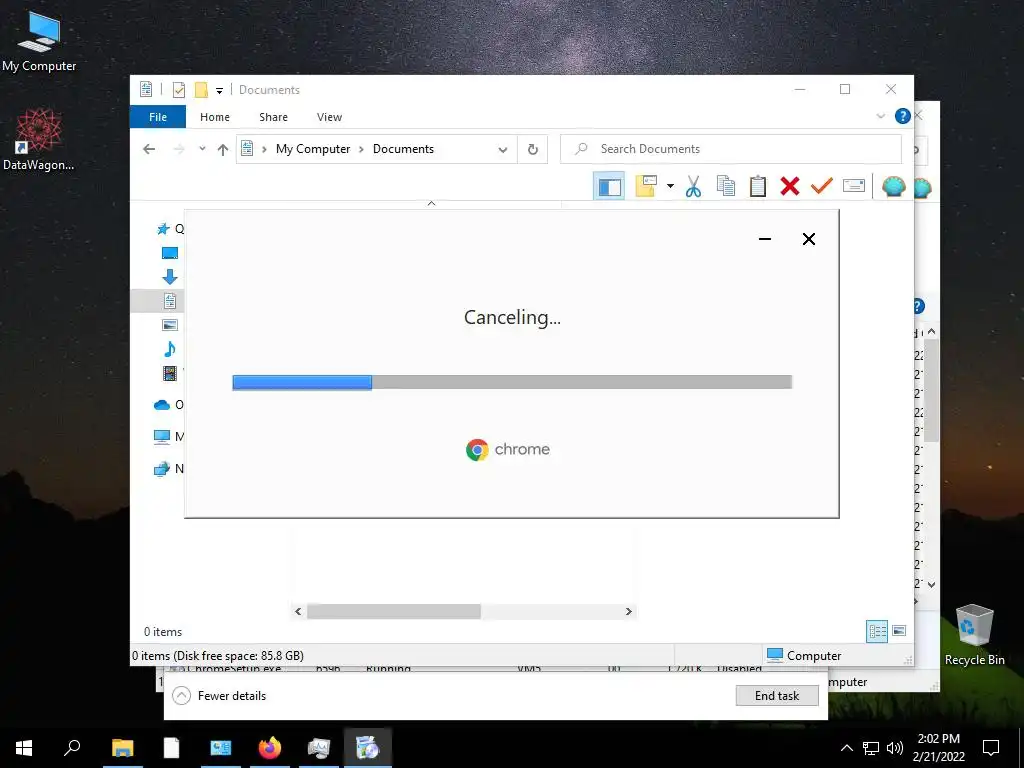The height and width of the screenshot is (768, 1024).
Task: Collapse pane using small up chevron
Action: coord(431,203)
